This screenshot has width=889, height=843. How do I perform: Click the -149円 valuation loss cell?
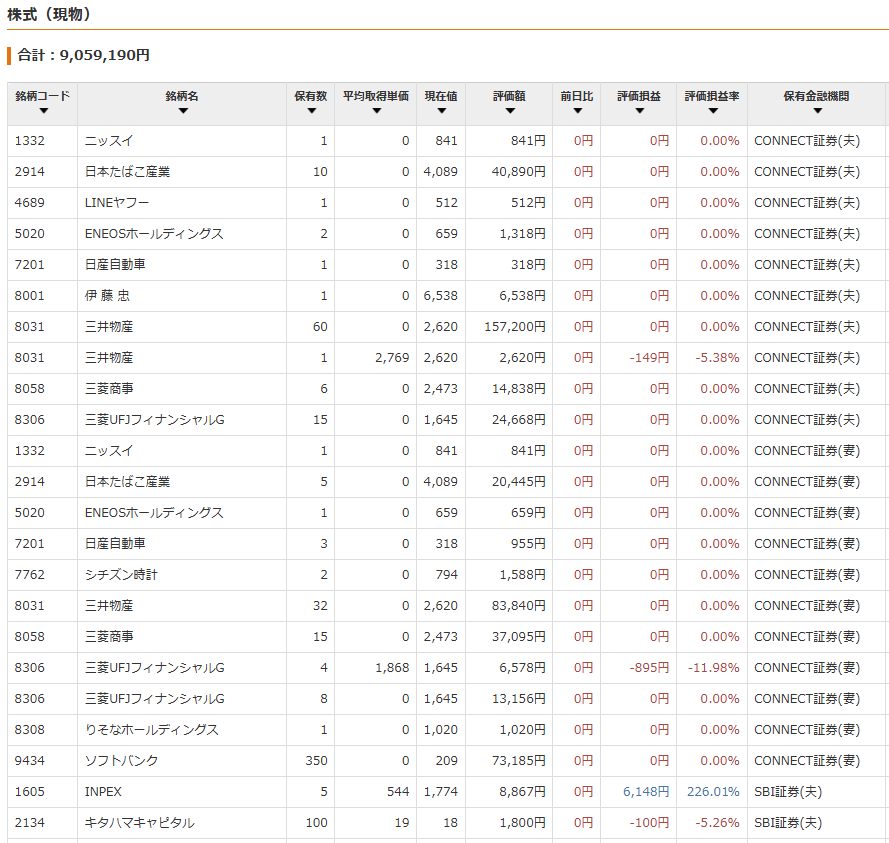pos(638,358)
